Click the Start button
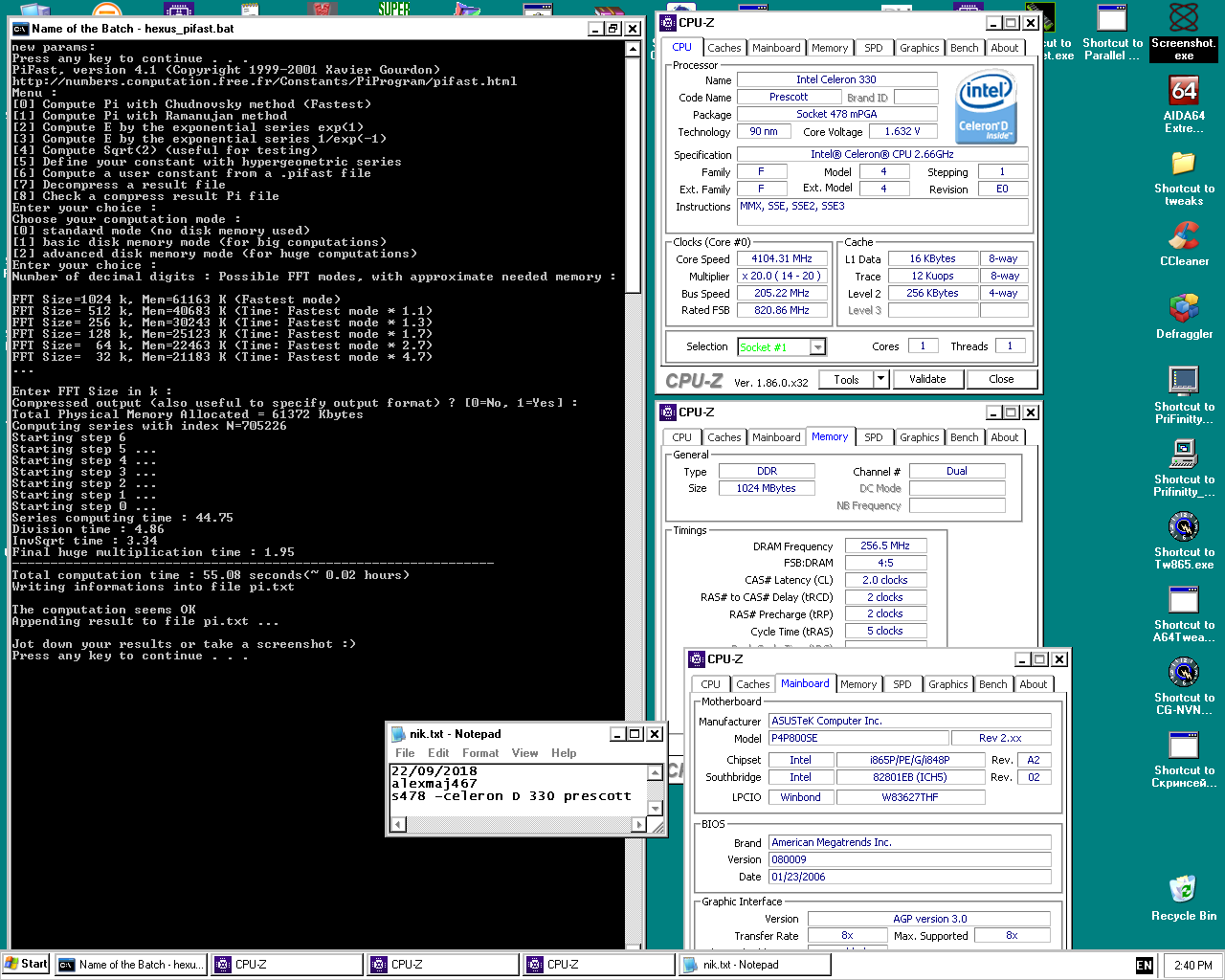Screen dimensions: 1225x980 [x=27, y=964]
